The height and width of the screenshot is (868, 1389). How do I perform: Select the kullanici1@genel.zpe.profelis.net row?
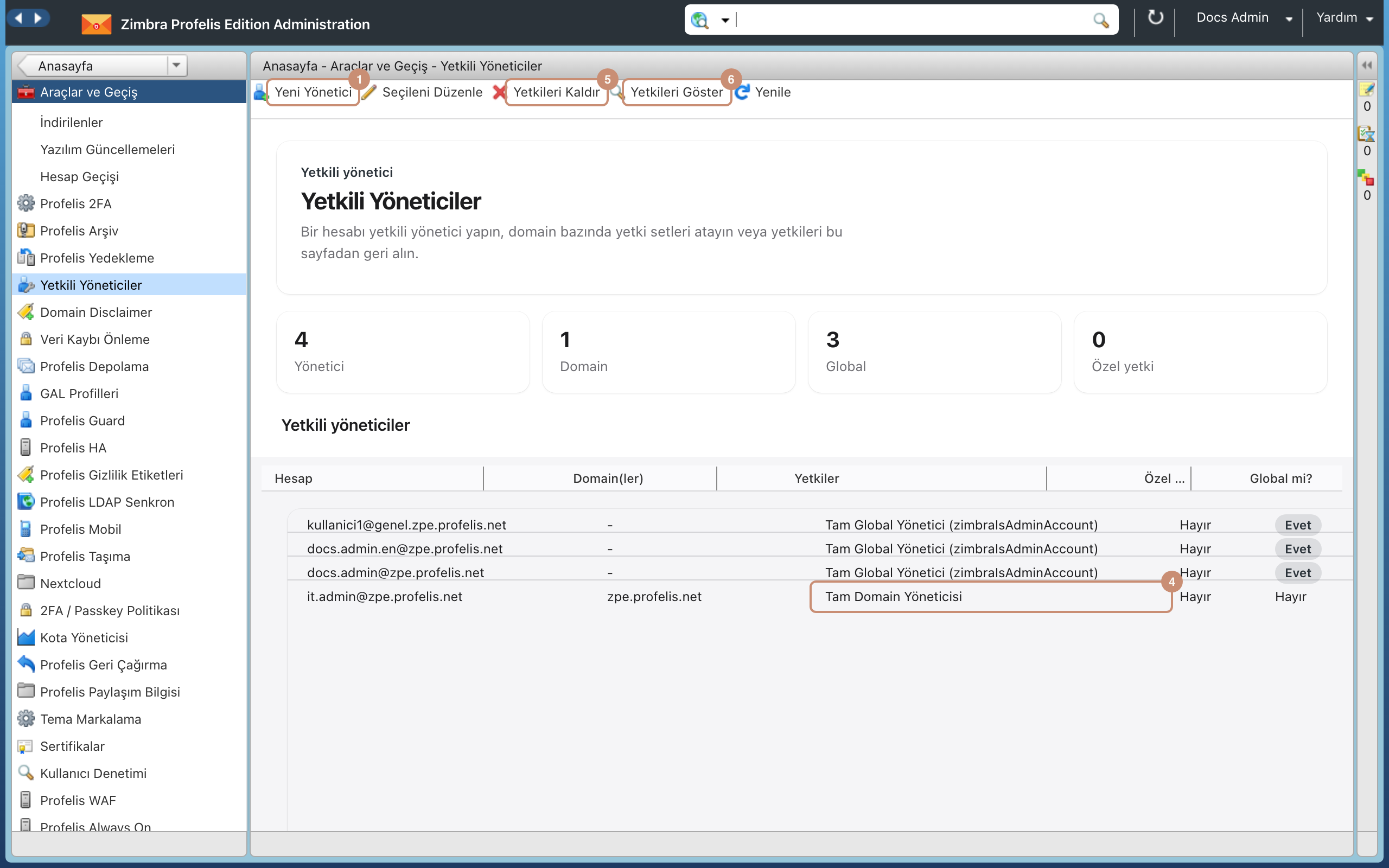[x=820, y=524]
